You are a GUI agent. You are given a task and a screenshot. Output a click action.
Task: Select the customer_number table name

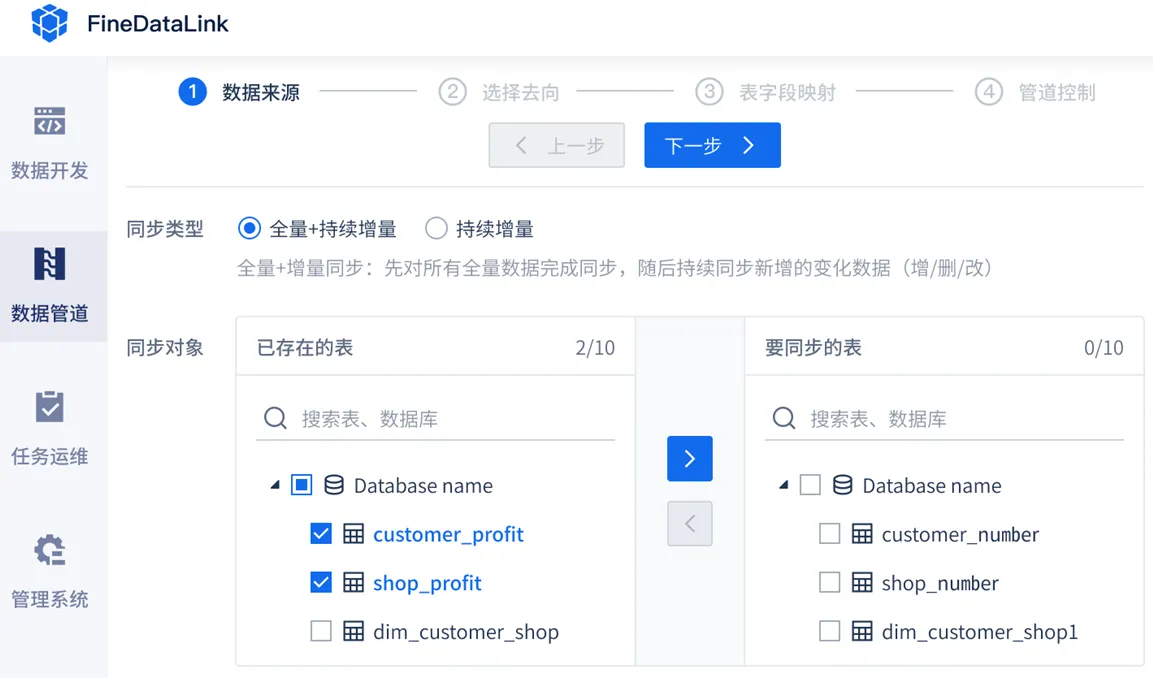click(960, 534)
